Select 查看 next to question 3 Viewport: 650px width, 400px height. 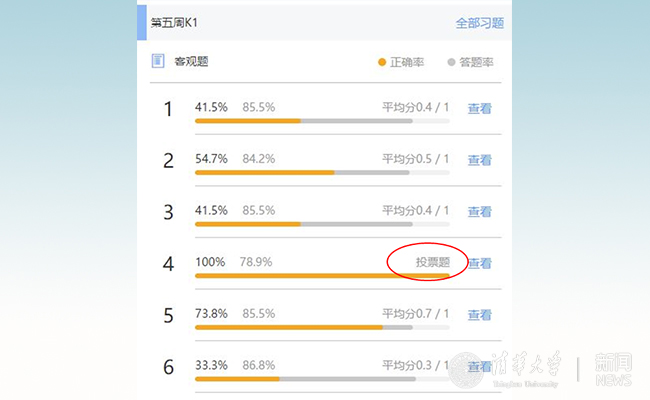point(480,212)
